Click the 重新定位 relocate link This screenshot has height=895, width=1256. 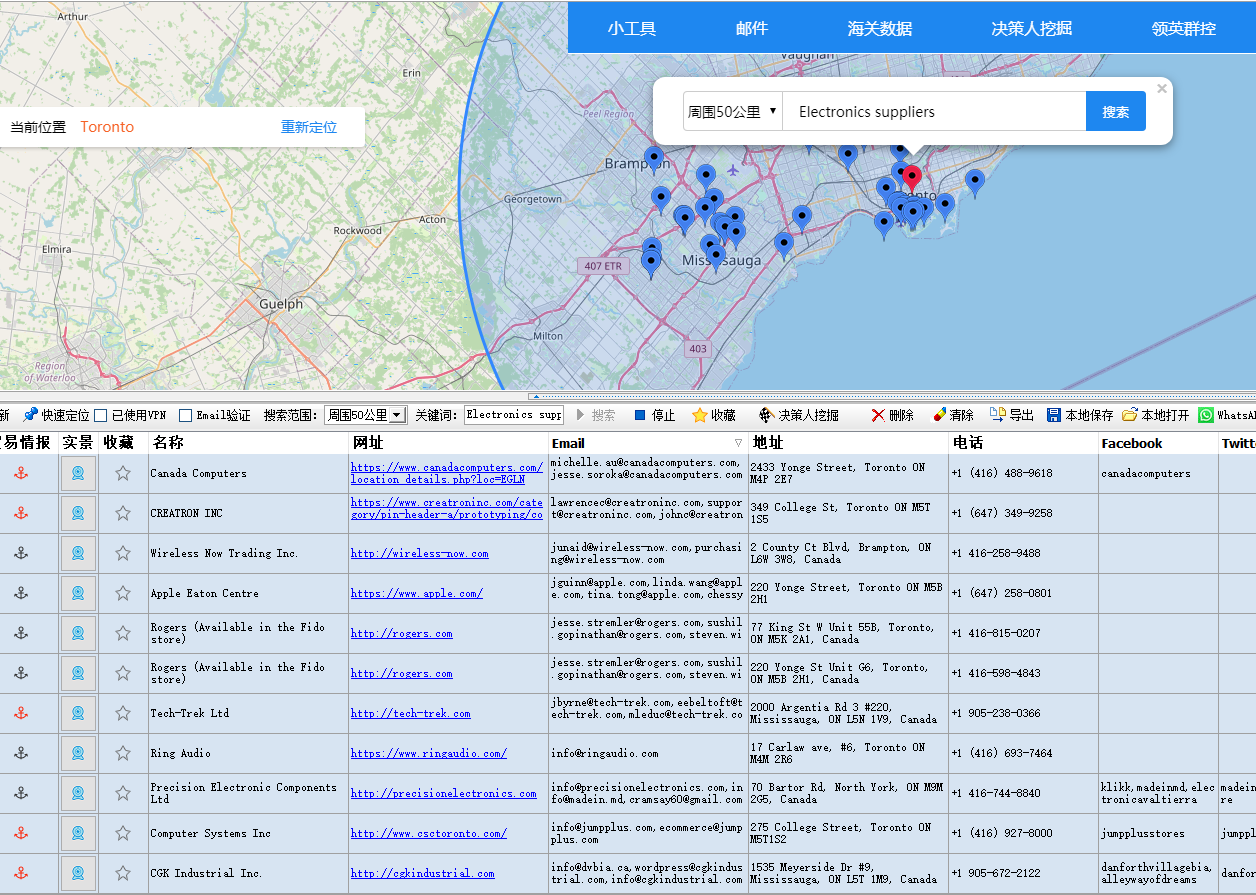pos(309,127)
